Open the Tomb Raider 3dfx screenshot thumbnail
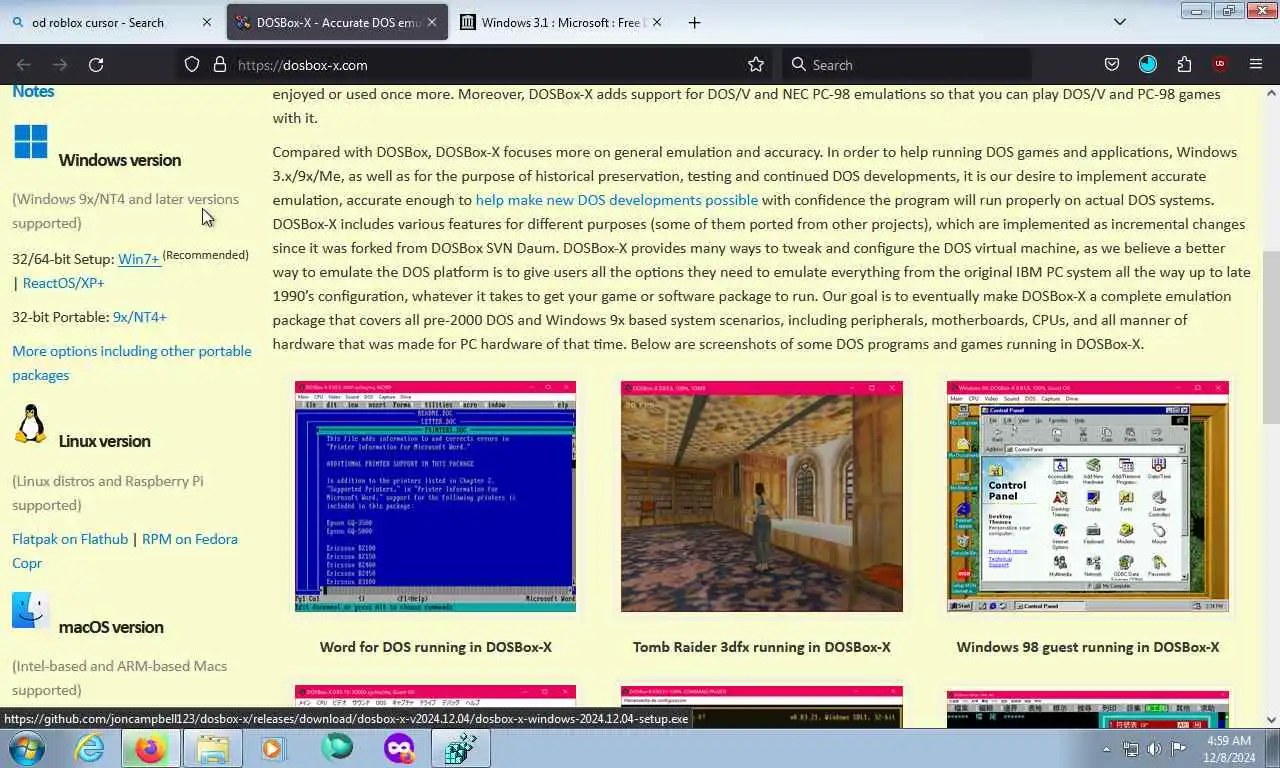Screen dimensions: 1280x768 pyautogui.click(x=761, y=496)
